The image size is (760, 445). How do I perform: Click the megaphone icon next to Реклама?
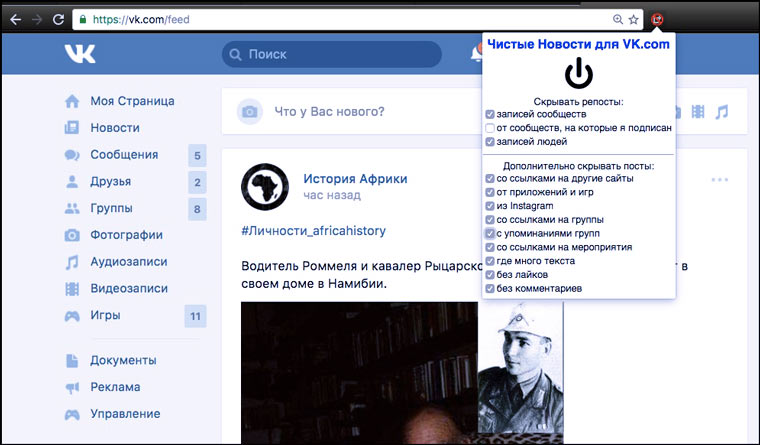pos(72,387)
